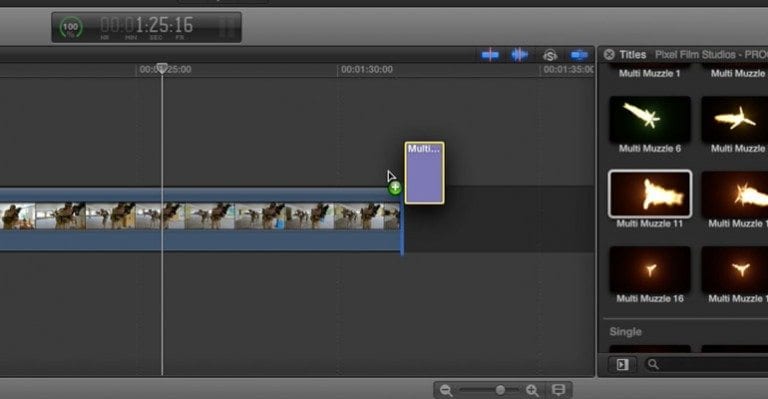Click the 00:01:30:00 ruler mark
The height and width of the screenshot is (399, 768).
click(x=367, y=70)
